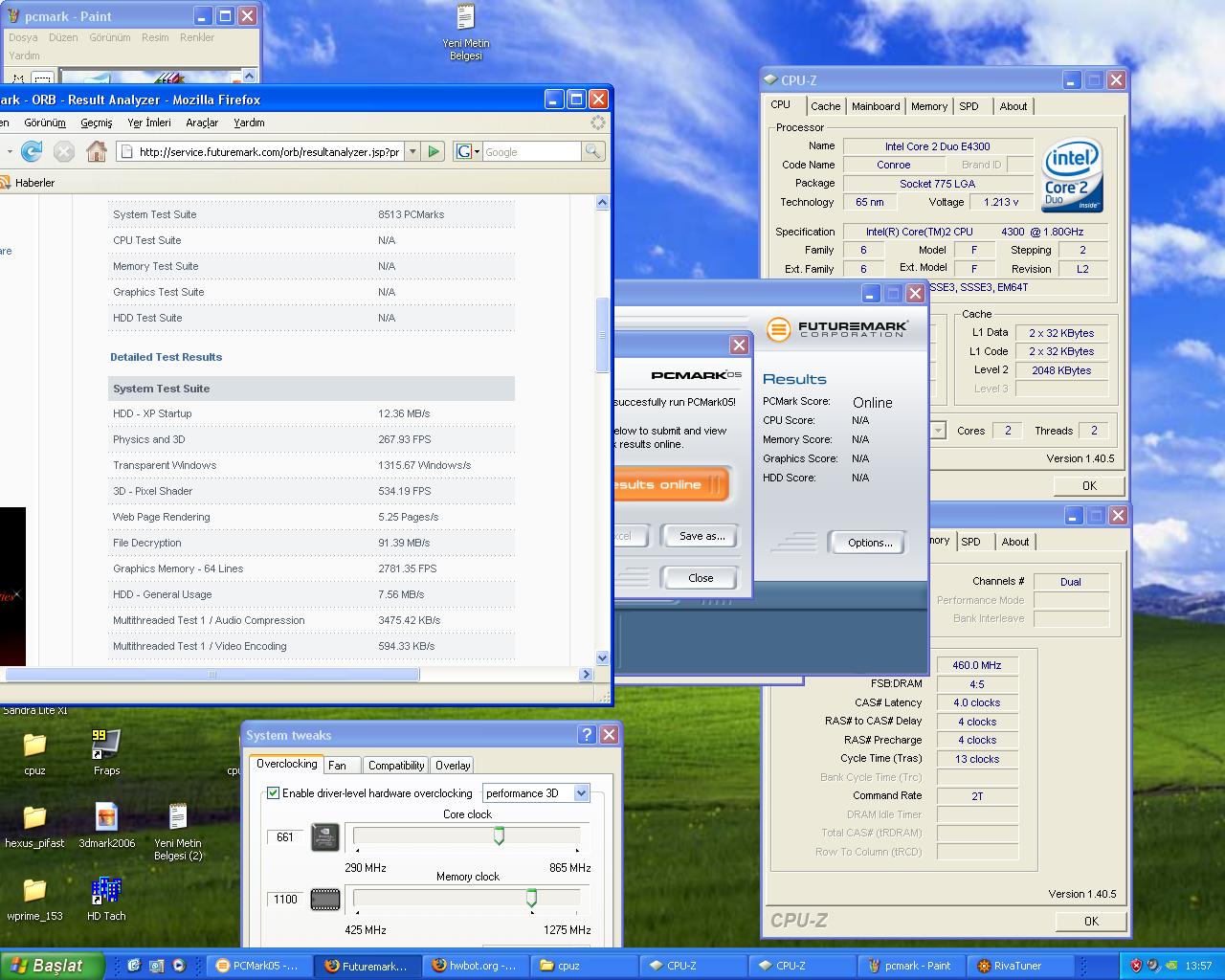Click the Core clock slider handle
This screenshot has width=1225, height=980.
click(x=499, y=836)
